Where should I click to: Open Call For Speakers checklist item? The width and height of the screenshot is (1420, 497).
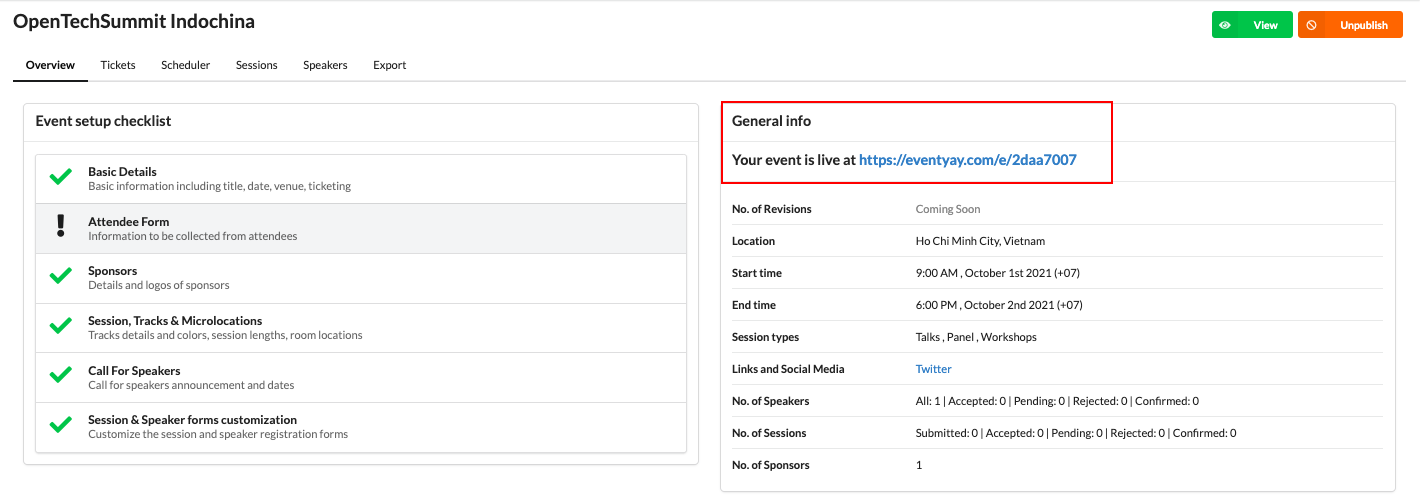(361, 377)
